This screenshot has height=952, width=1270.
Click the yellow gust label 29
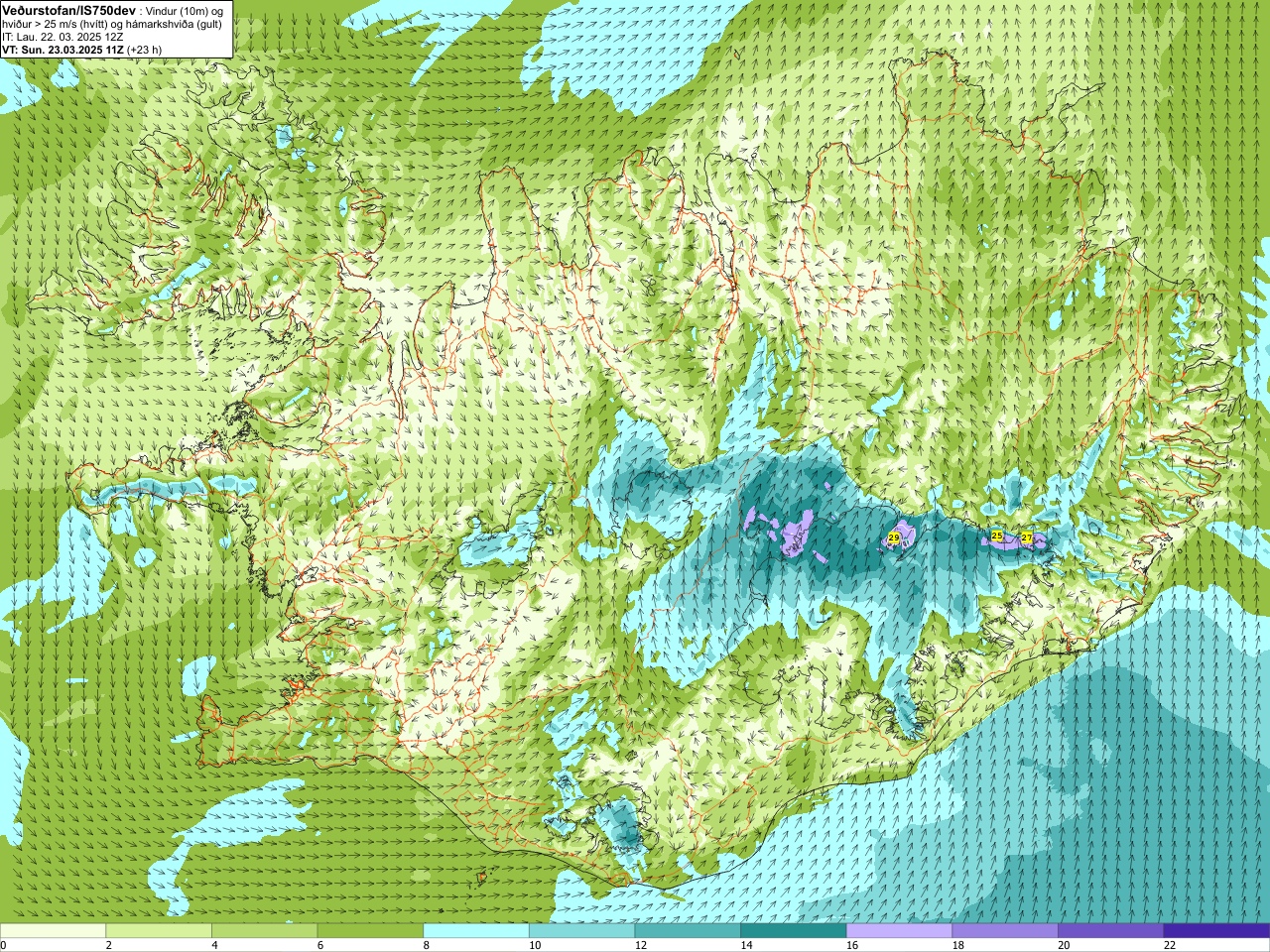pos(894,537)
